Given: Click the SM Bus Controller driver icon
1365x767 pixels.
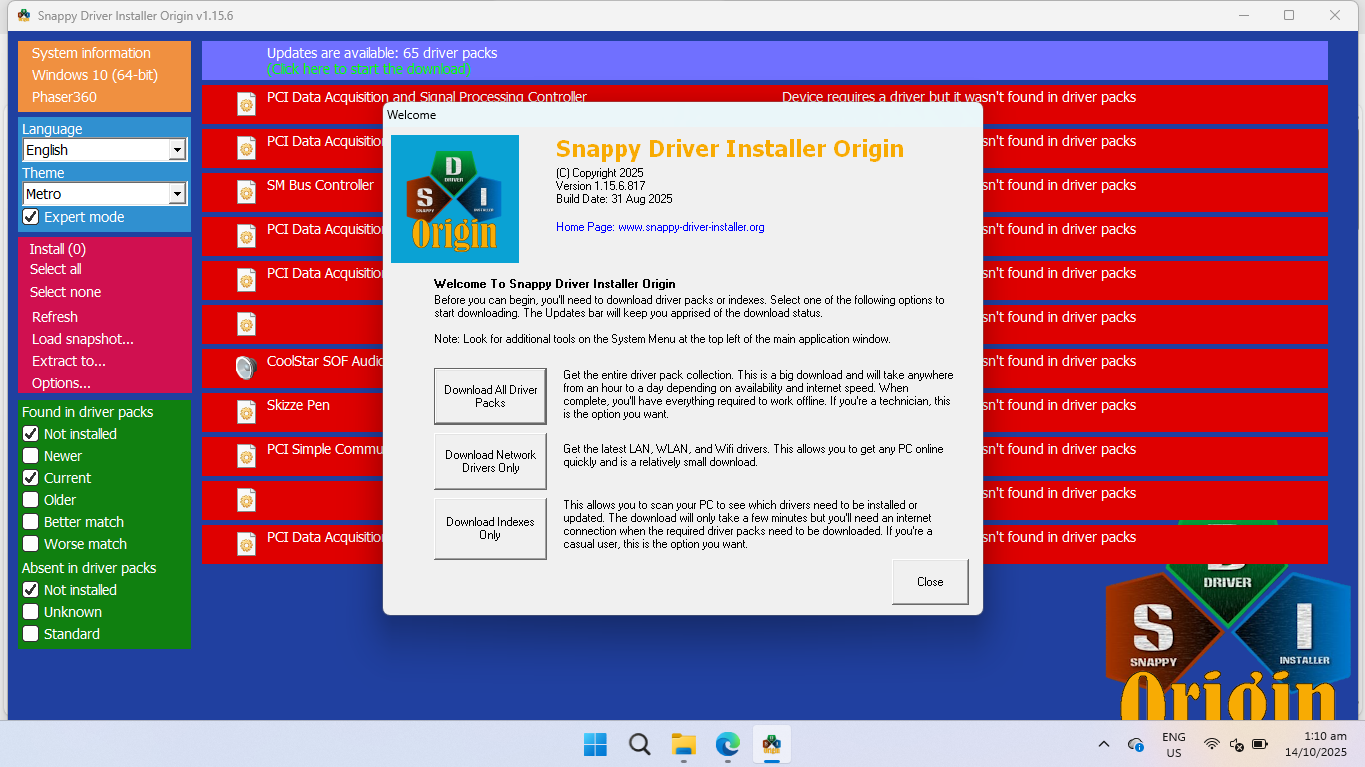Looking at the screenshot, I should 246,191.
